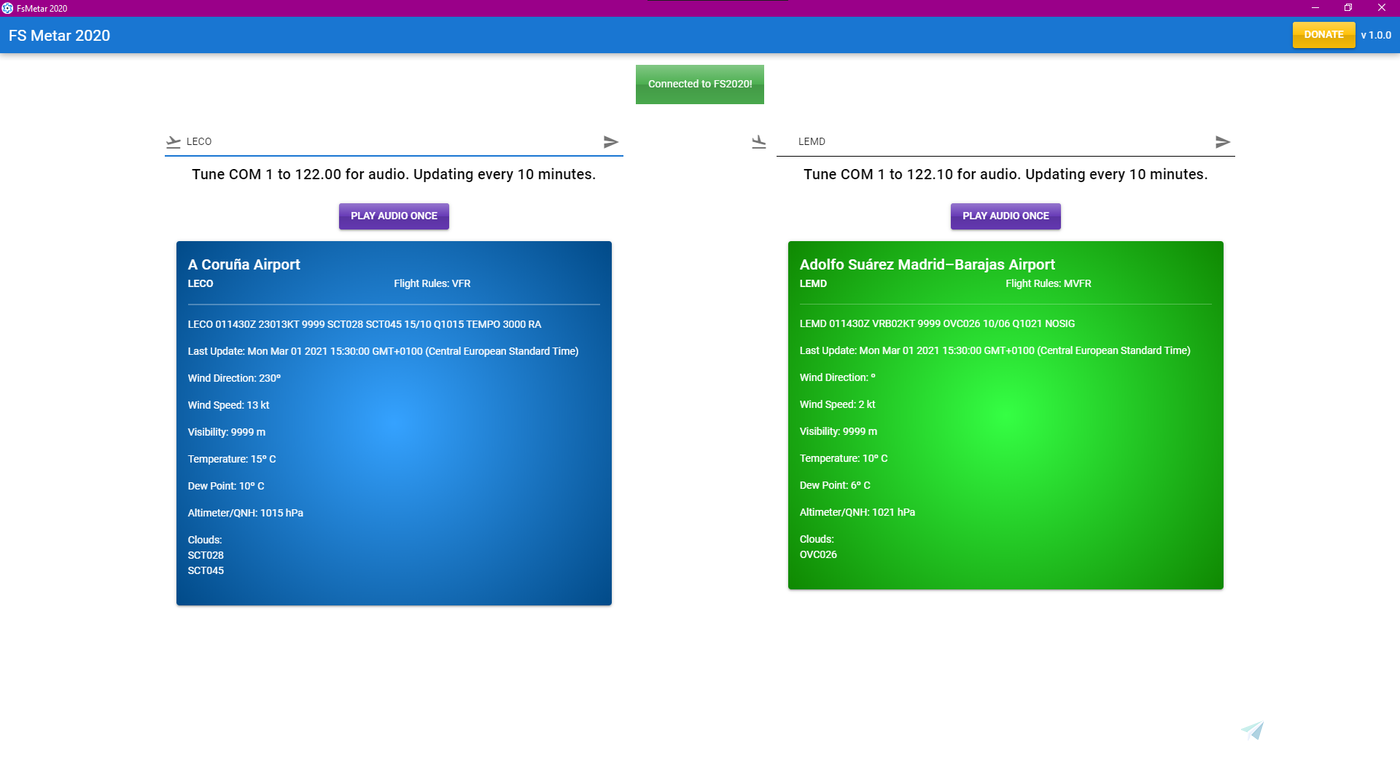Focus the LEMD airport code input
This screenshot has width=1400, height=762.
pyautogui.click(x=1000, y=142)
